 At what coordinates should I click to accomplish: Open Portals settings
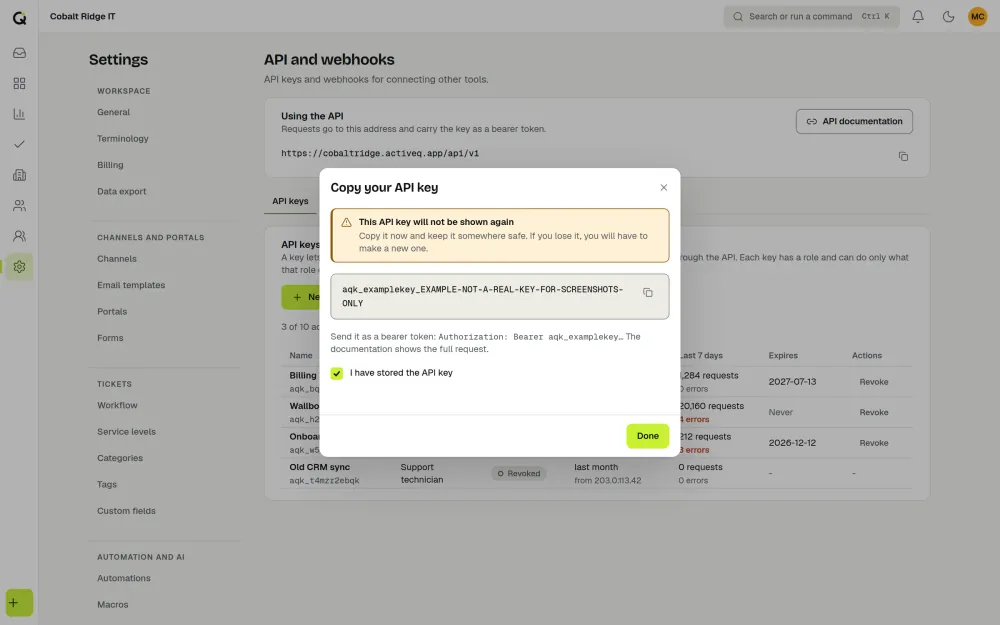(112, 311)
